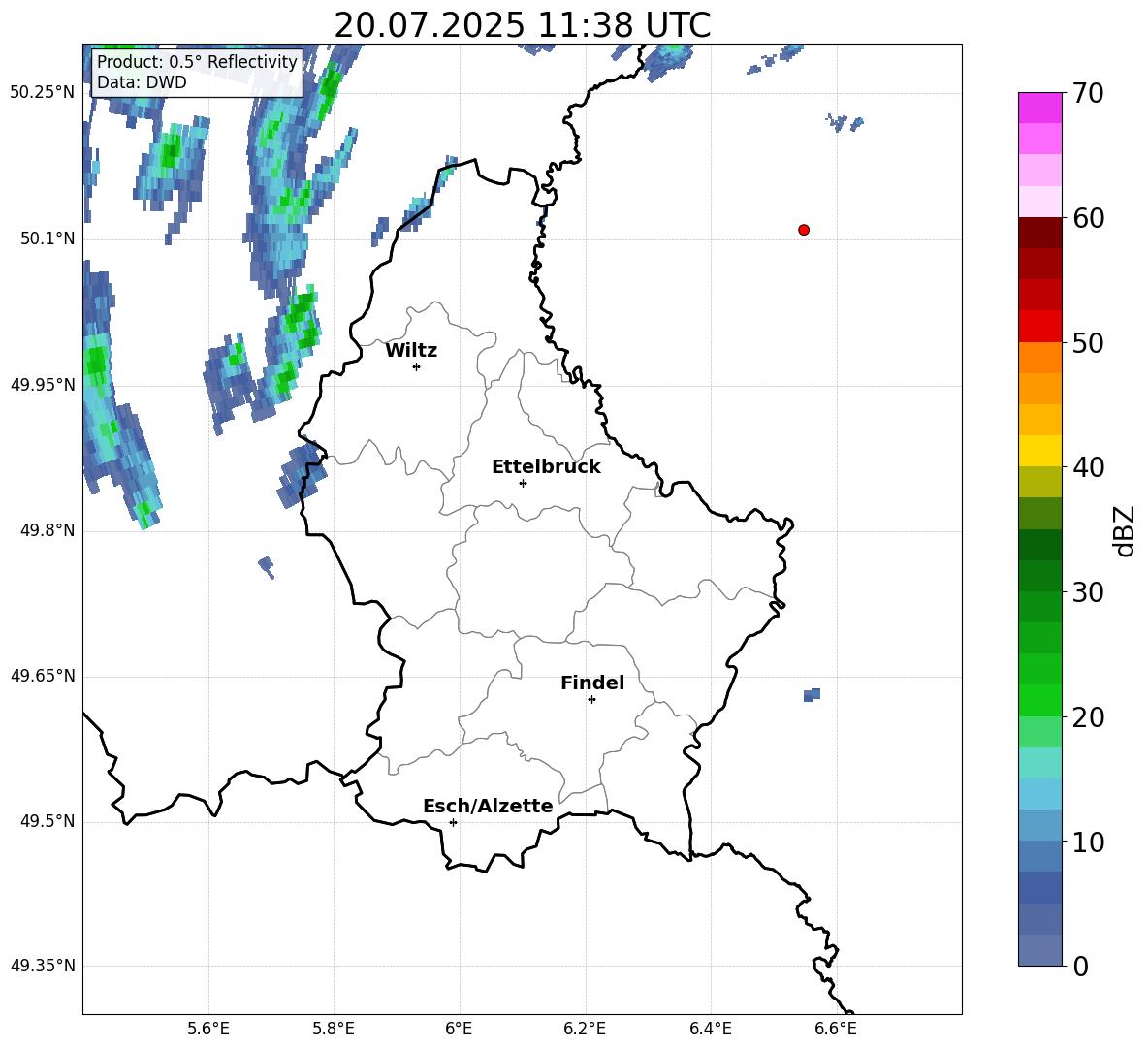Click the Findel station cross marker
Screen dimensions: 1148x1048
591,699
